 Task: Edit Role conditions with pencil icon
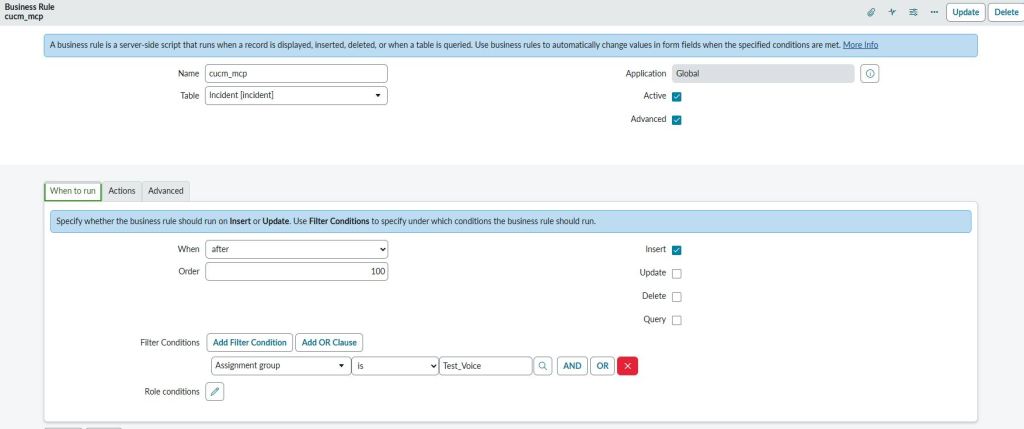[215, 392]
